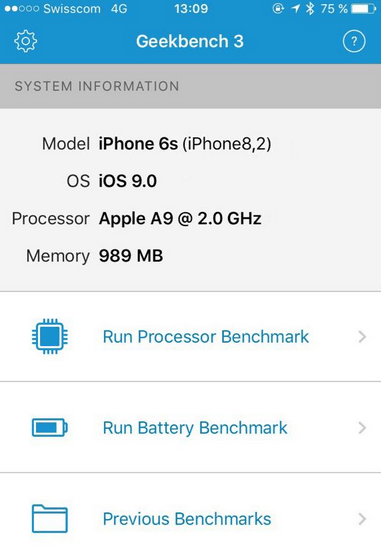Tap the signal strength dots

point(22,9)
